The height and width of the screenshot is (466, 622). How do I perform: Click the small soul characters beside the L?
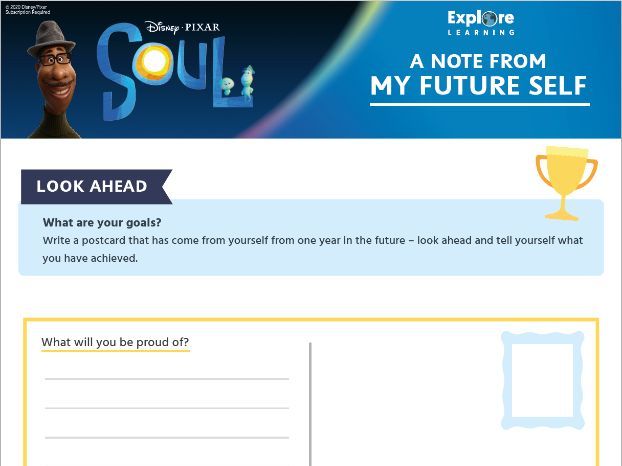pyautogui.click(x=238, y=83)
